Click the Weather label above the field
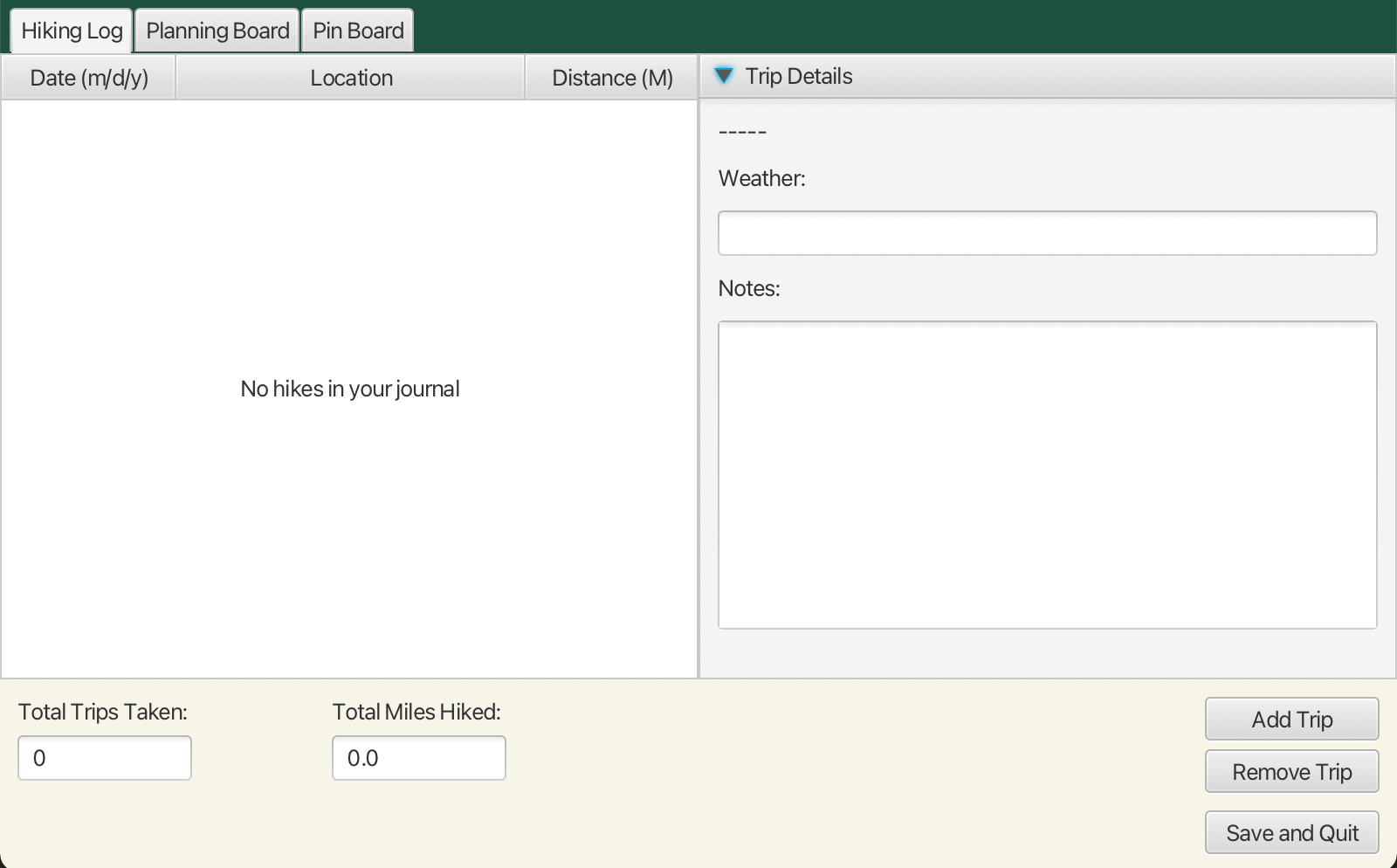This screenshot has width=1397, height=868. point(760,177)
